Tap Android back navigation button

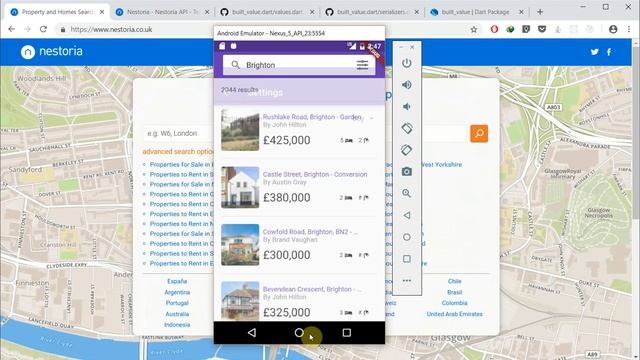pyautogui.click(x=252, y=333)
